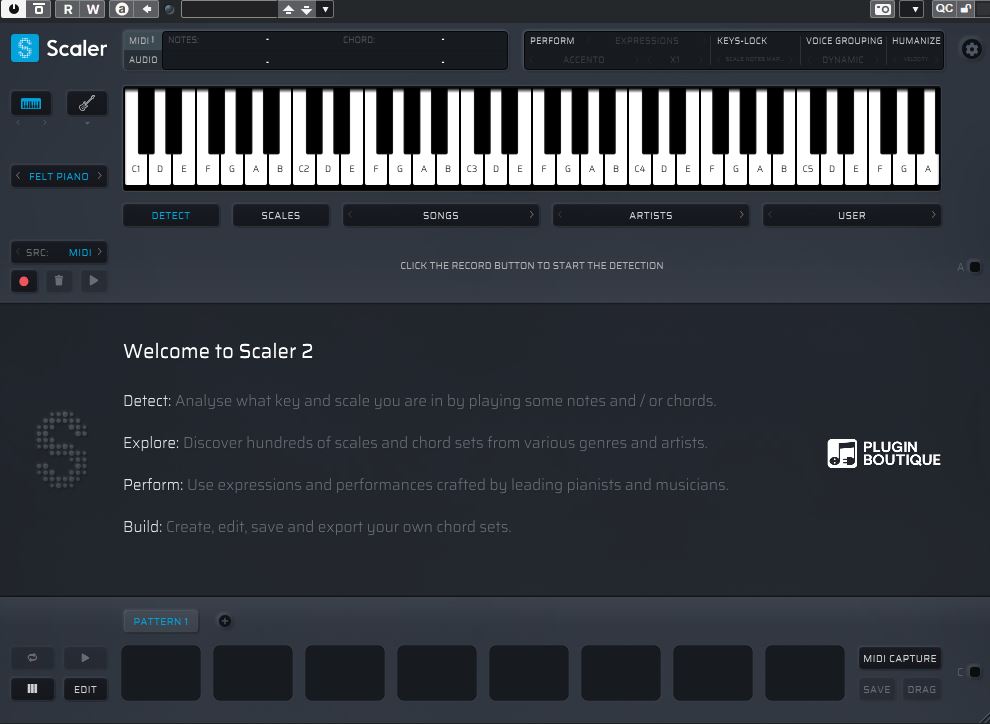
Task: Click the Scaler logo icon
Action: pyautogui.click(x=25, y=48)
